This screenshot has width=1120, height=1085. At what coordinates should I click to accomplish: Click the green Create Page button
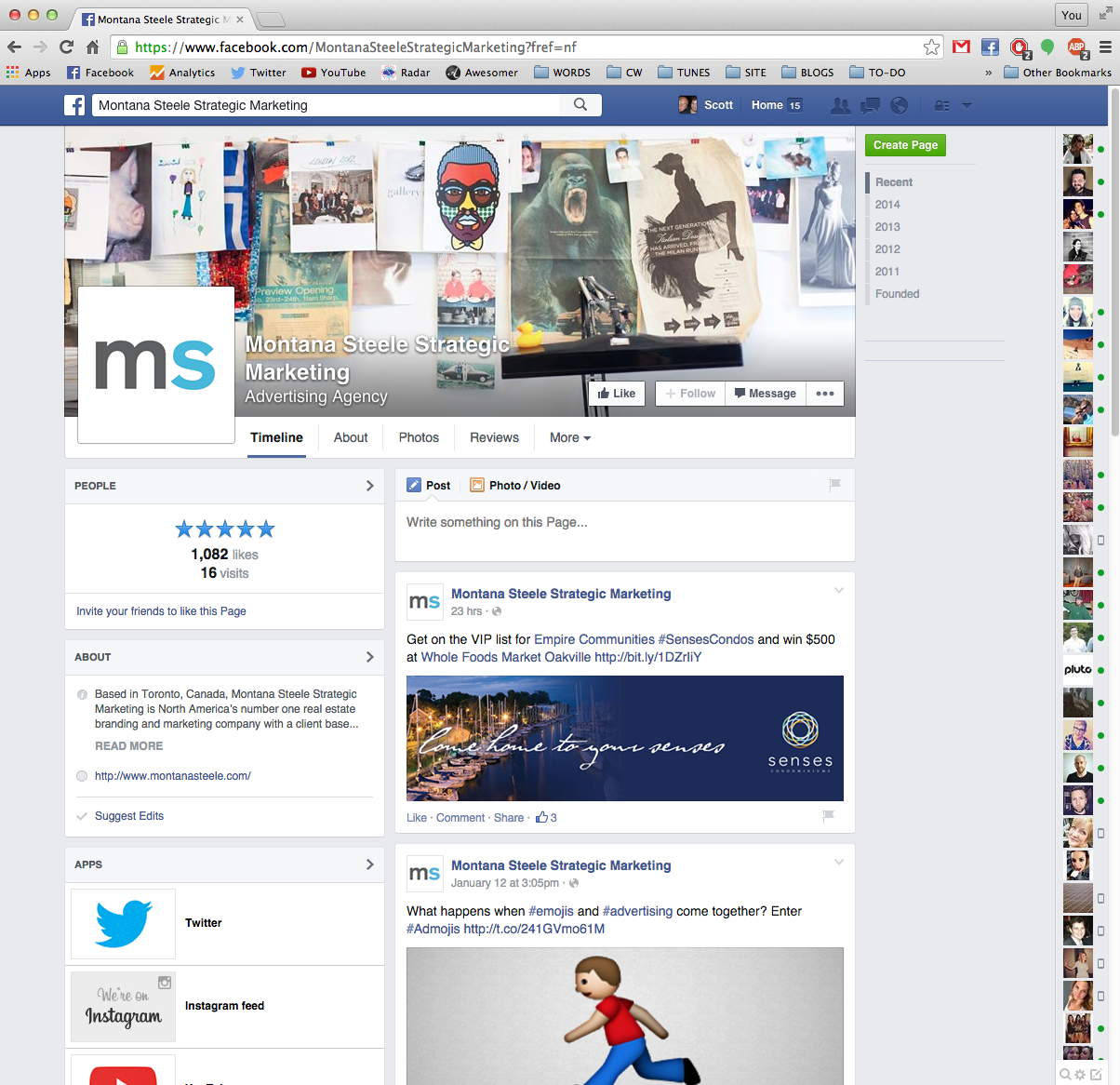905,145
